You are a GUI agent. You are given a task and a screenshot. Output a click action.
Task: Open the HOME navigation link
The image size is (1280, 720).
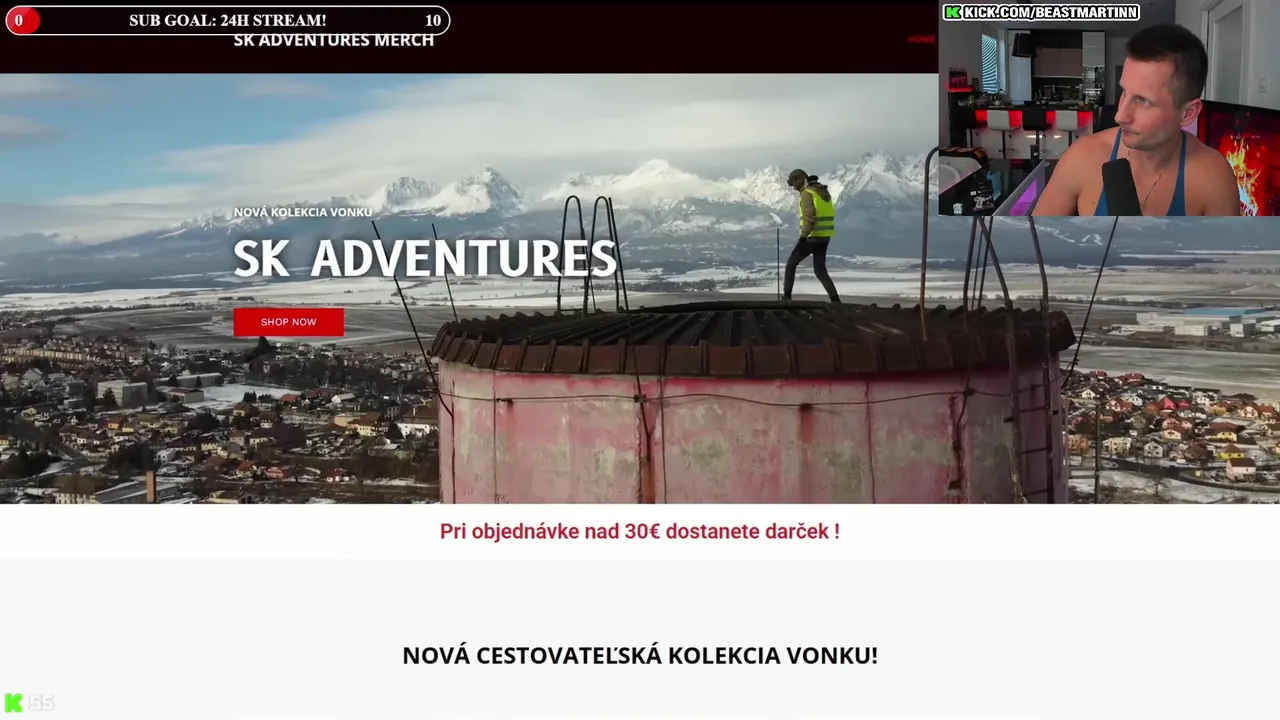point(921,39)
